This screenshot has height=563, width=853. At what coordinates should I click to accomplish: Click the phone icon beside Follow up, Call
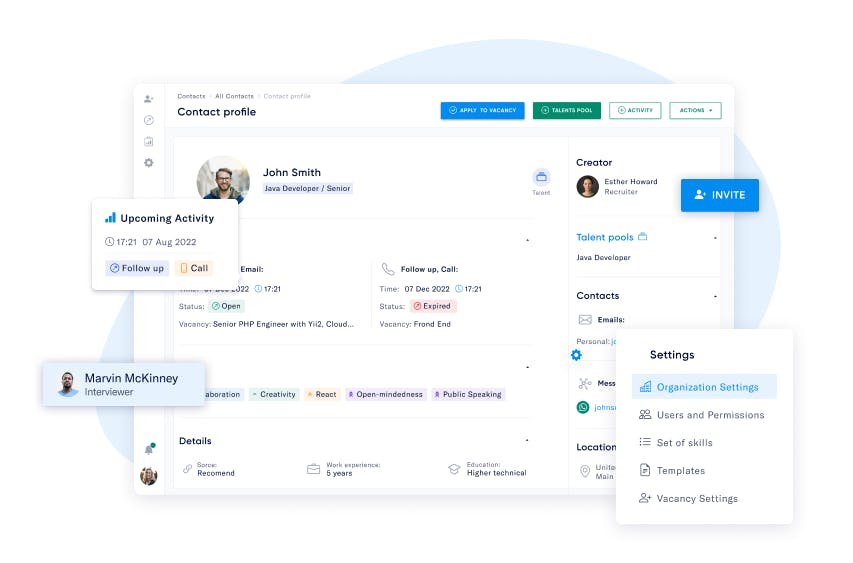[x=388, y=269]
